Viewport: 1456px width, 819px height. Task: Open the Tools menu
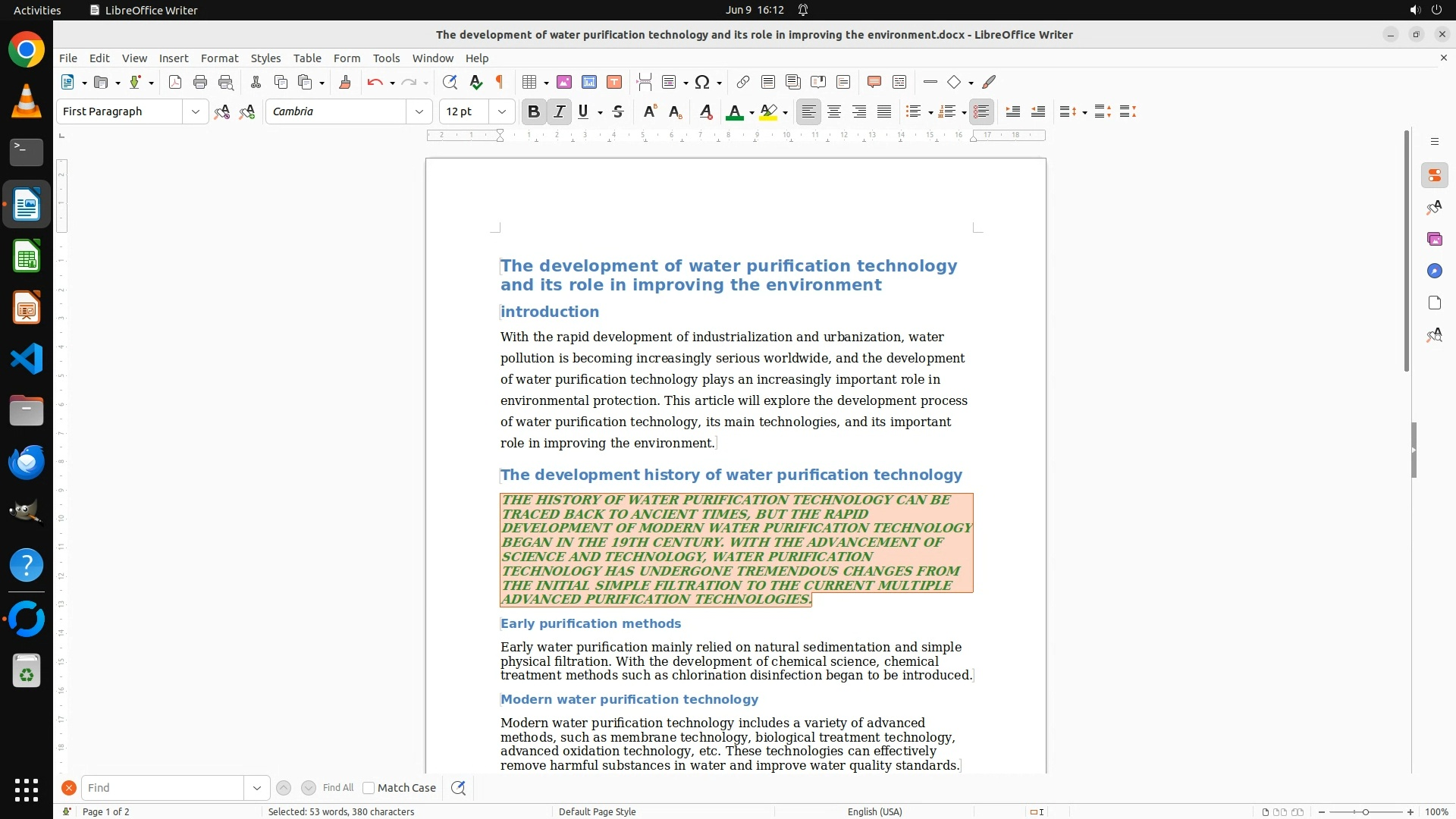point(386,58)
